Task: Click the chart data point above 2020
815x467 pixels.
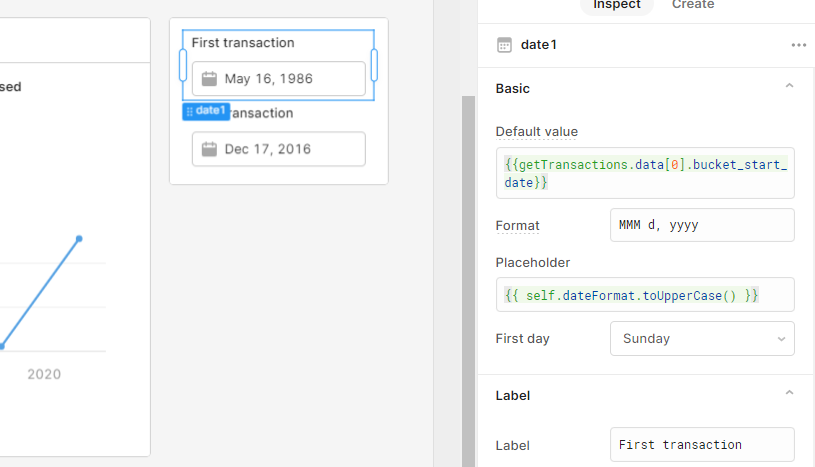Action: point(79,238)
